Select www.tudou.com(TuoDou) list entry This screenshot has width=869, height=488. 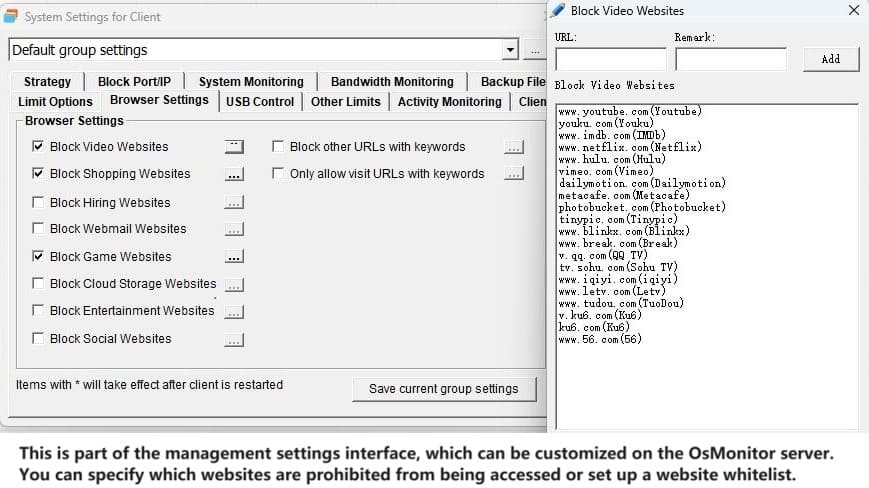(621, 304)
